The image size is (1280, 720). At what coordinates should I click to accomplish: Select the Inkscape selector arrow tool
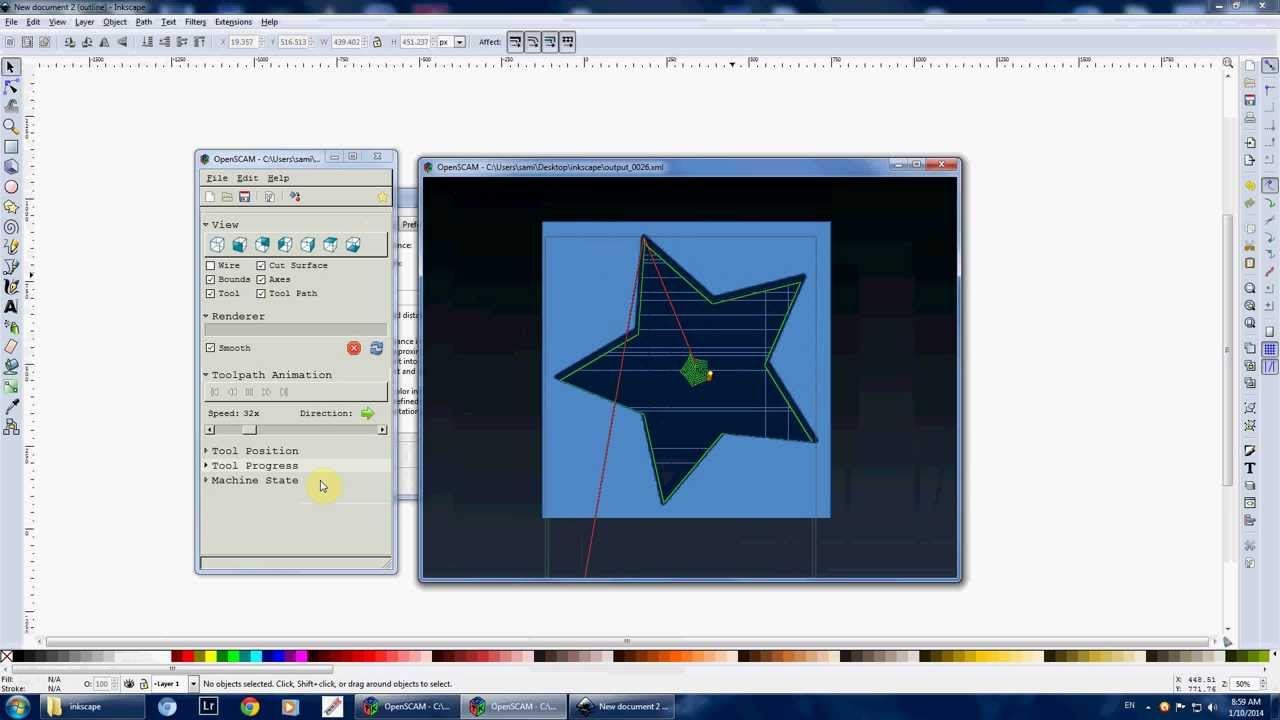(x=11, y=66)
